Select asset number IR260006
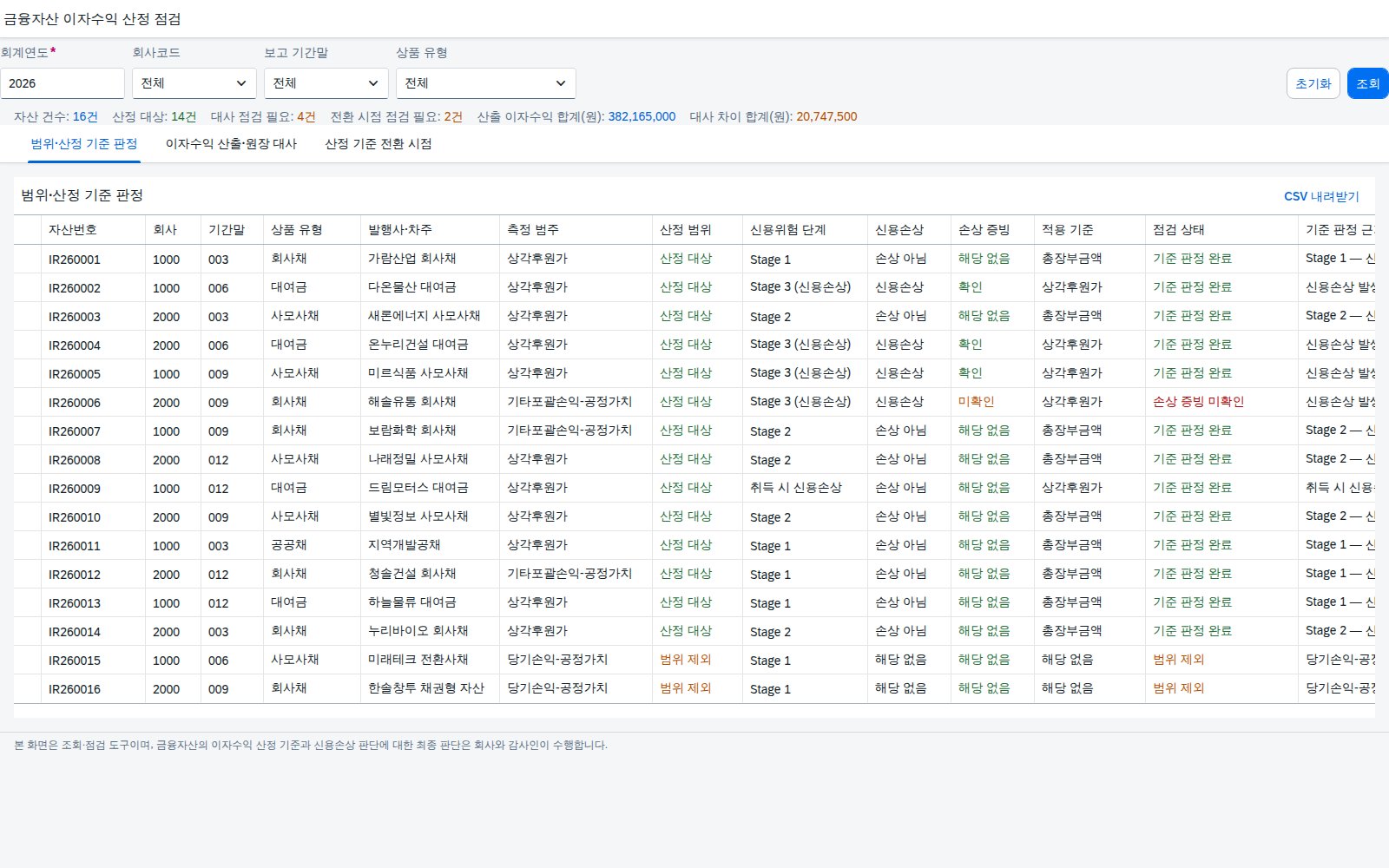Image resolution: width=1389 pixels, height=868 pixels. click(x=75, y=403)
